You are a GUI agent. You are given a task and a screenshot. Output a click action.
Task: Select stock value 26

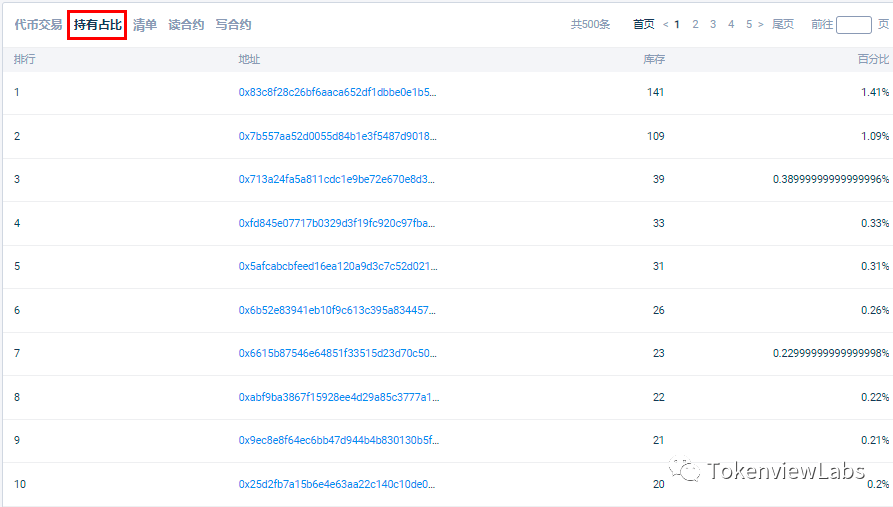[658, 310]
